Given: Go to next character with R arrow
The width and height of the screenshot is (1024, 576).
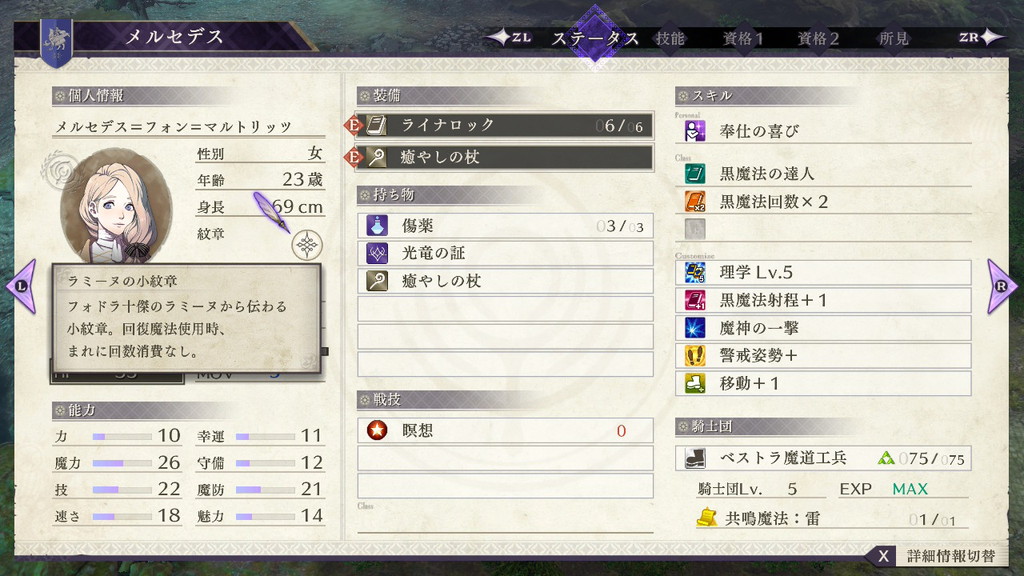Looking at the screenshot, I should click(1002, 286).
